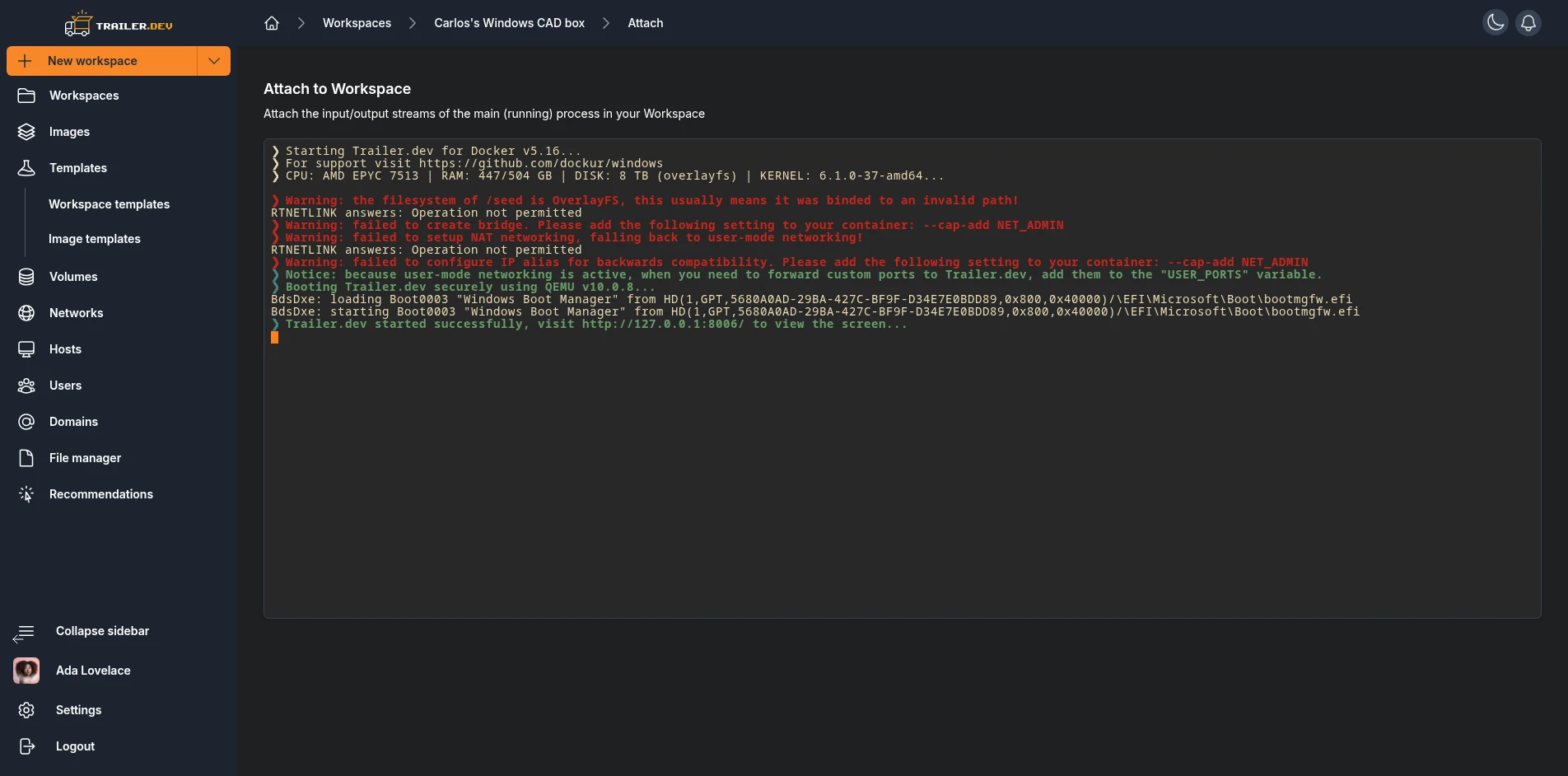Screen dimensions: 1568x776
Task: Open Images in sidebar
Action: coord(69,132)
